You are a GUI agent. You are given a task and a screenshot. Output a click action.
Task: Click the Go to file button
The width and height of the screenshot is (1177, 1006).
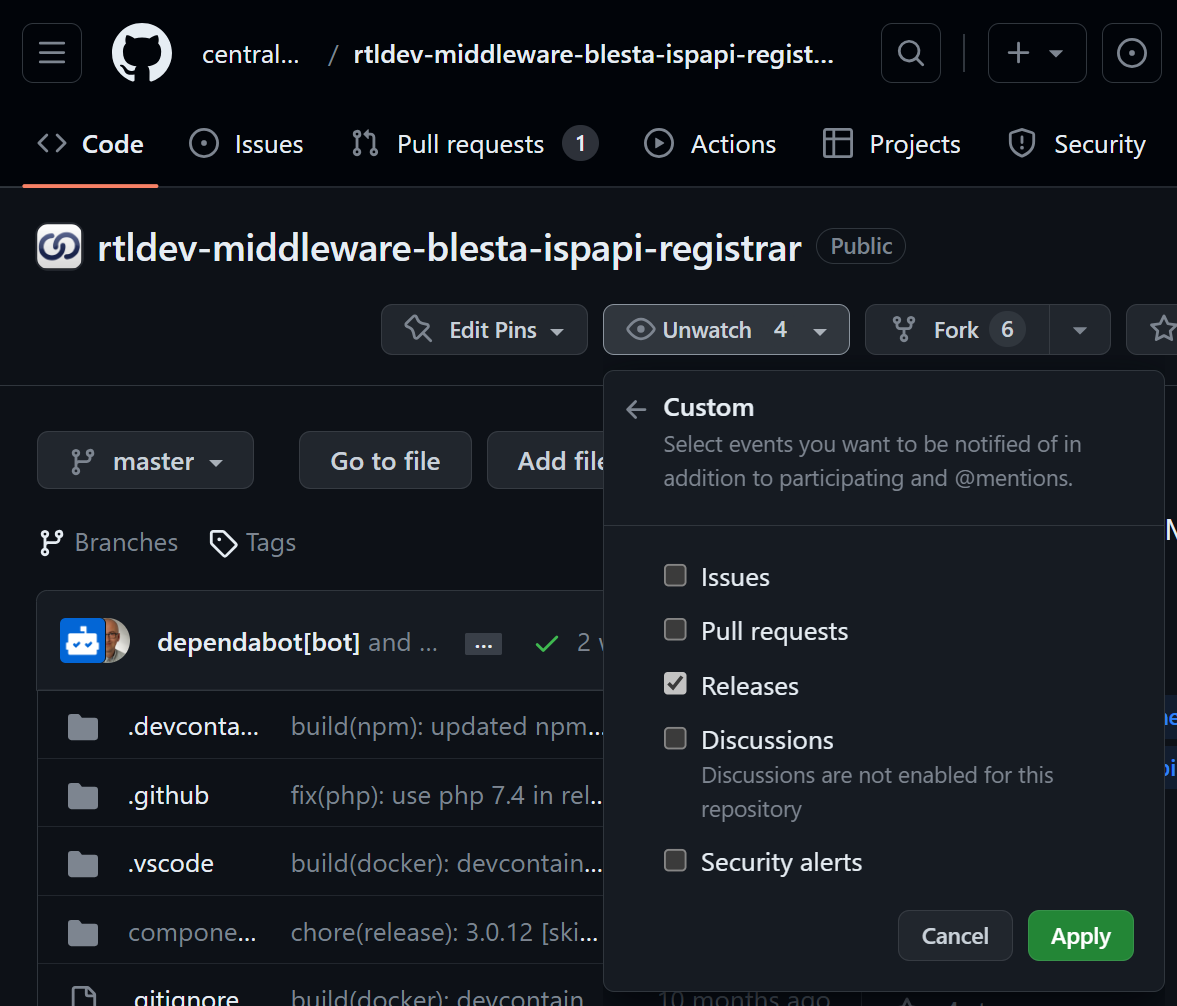[x=385, y=460]
